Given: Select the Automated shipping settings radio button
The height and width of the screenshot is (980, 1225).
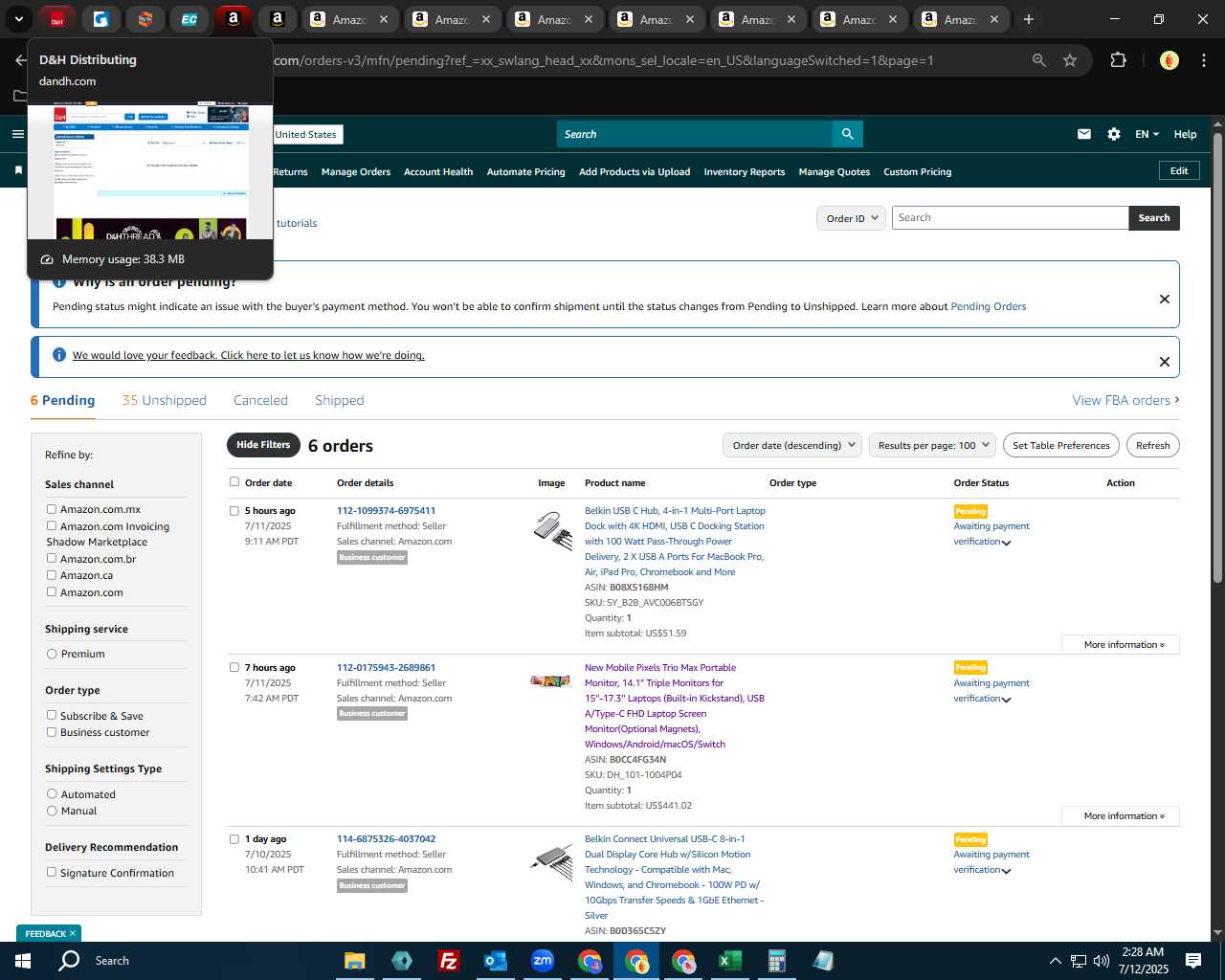Looking at the screenshot, I should coord(52,793).
